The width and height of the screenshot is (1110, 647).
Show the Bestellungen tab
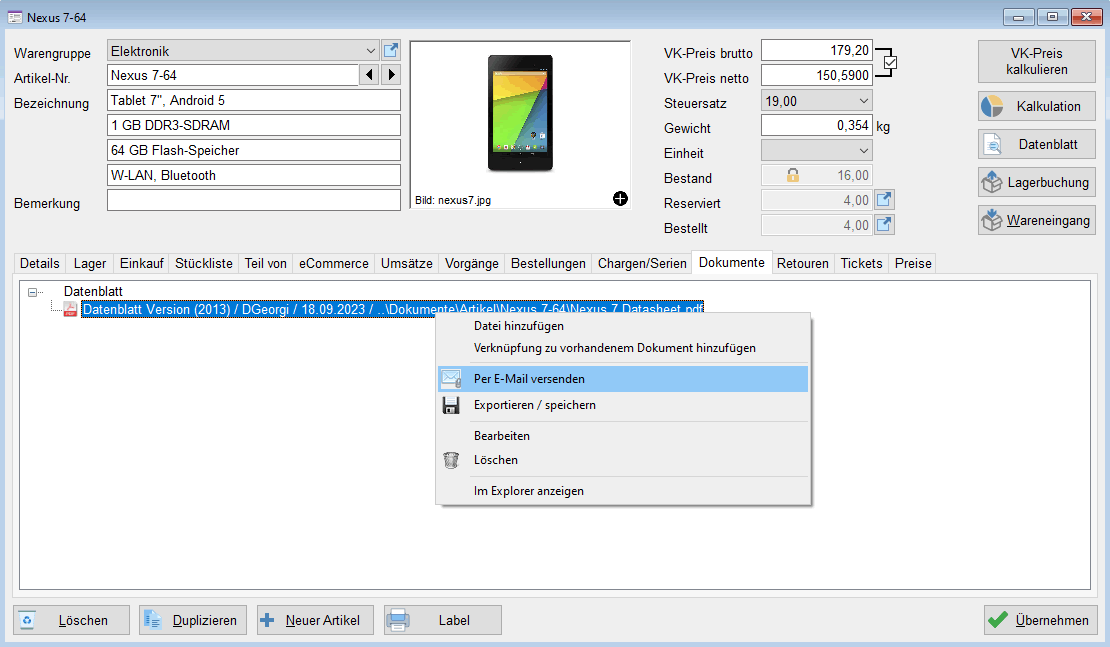[548, 263]
